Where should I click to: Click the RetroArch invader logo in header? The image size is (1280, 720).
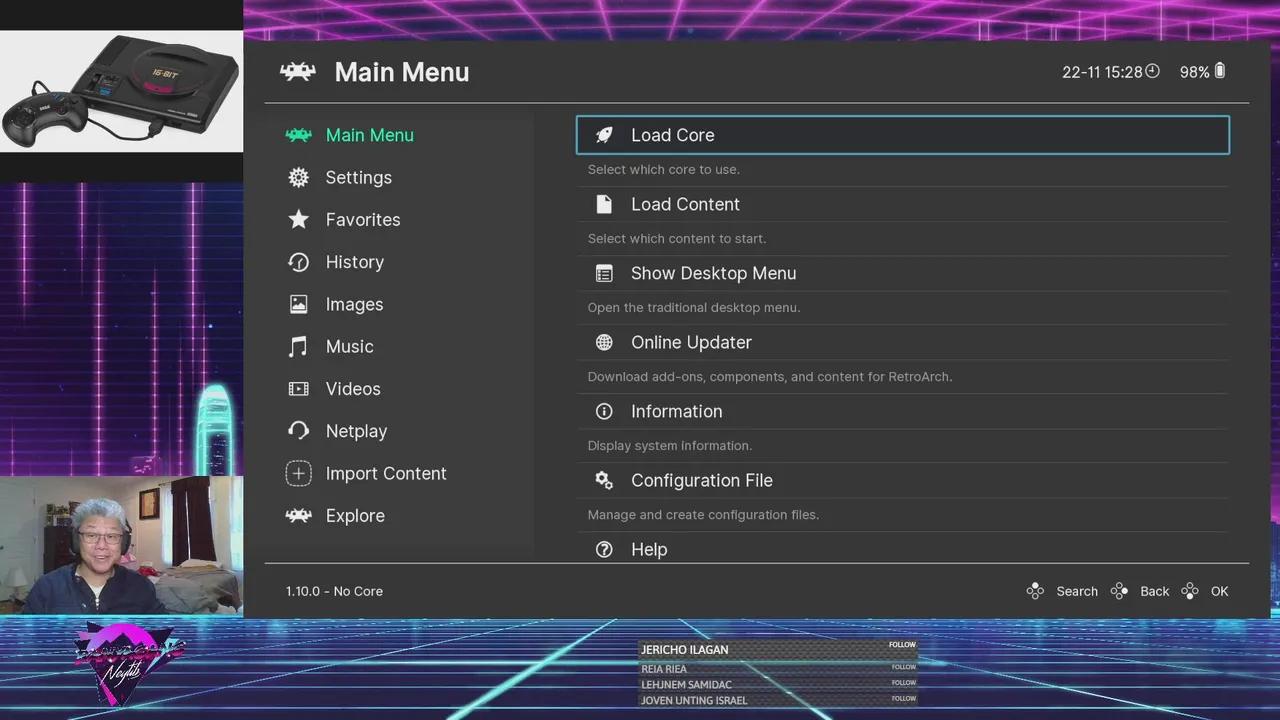[298, 72]
